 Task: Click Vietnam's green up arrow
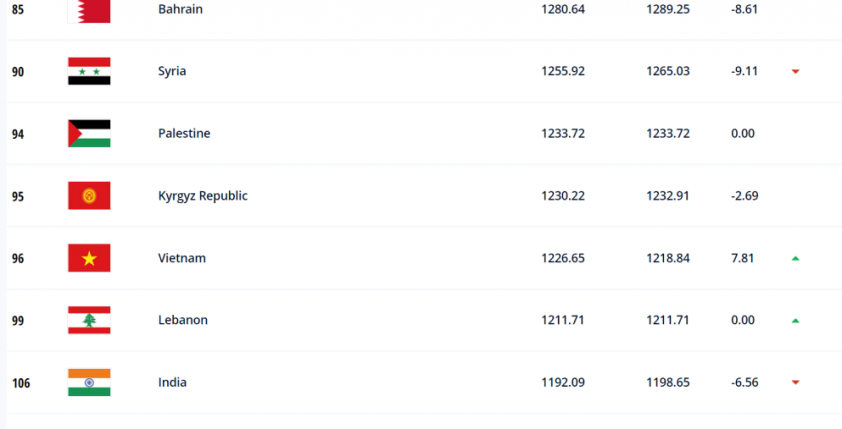click(x=795, y=258)
